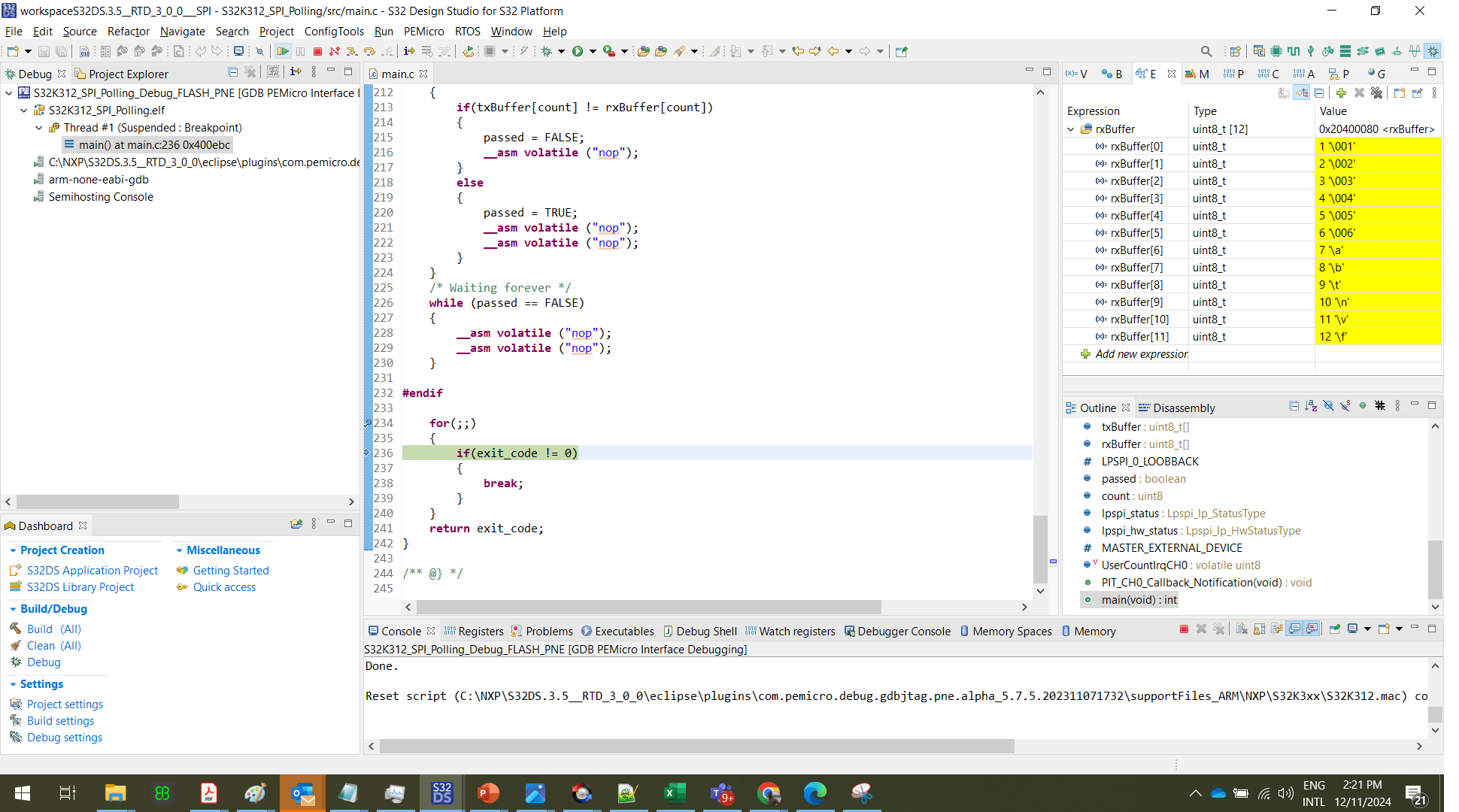Click the Pin Console icon
This screenshot has width=1459, height=812.
pos(1335,629)
